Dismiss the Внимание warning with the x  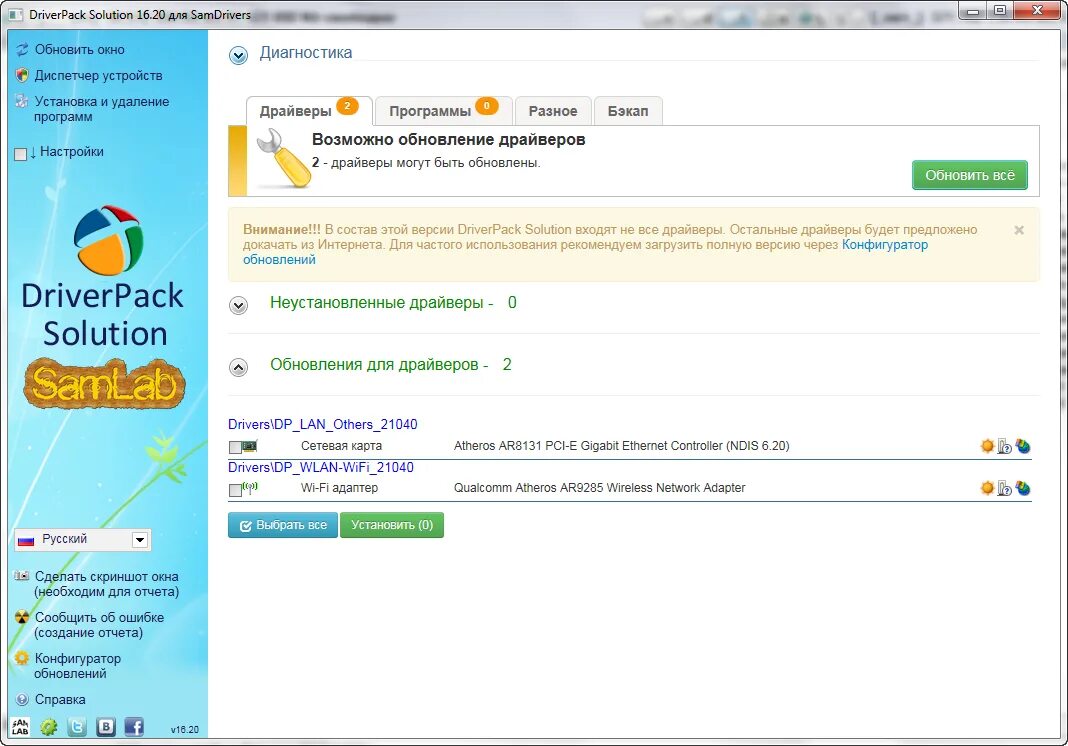tap(1019, 230)
